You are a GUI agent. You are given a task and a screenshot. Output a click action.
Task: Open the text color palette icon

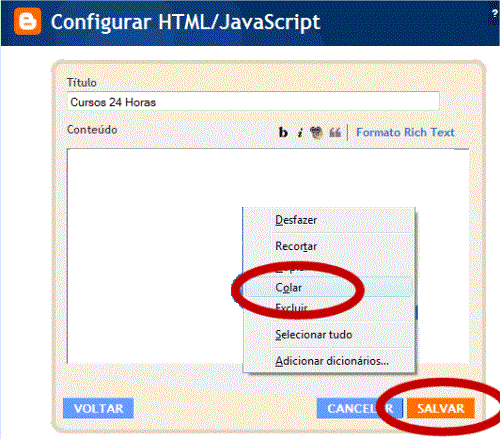(x=316, y=132)
